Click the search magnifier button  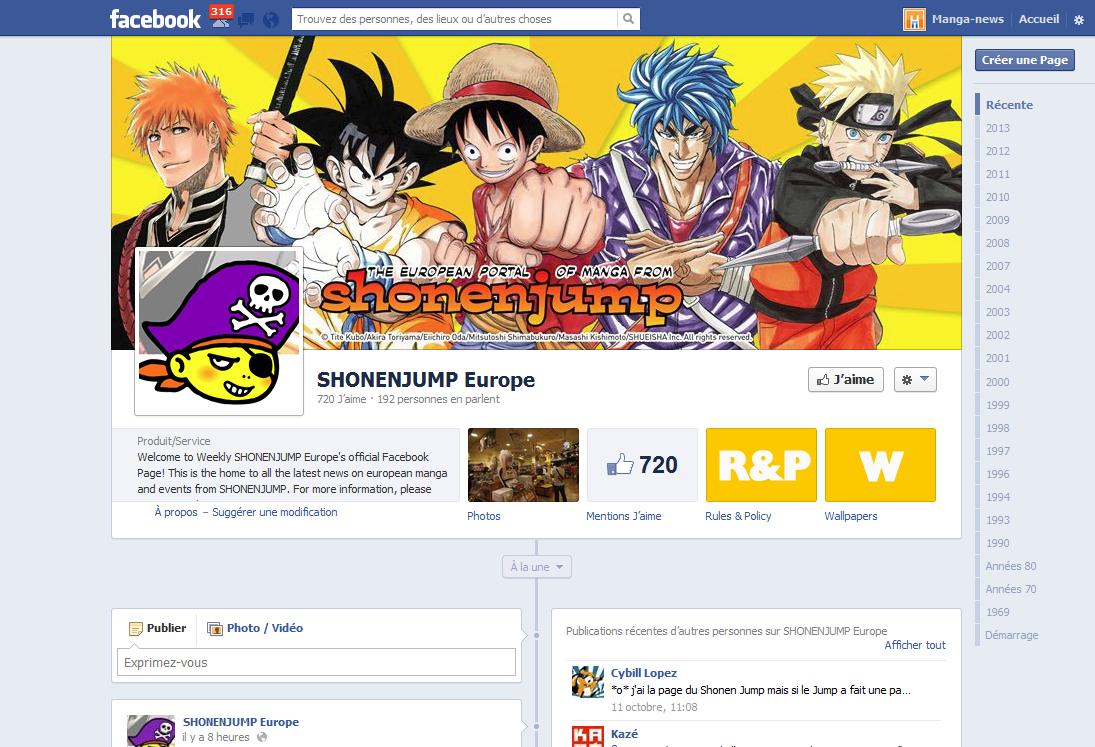[x=629, y=19]
